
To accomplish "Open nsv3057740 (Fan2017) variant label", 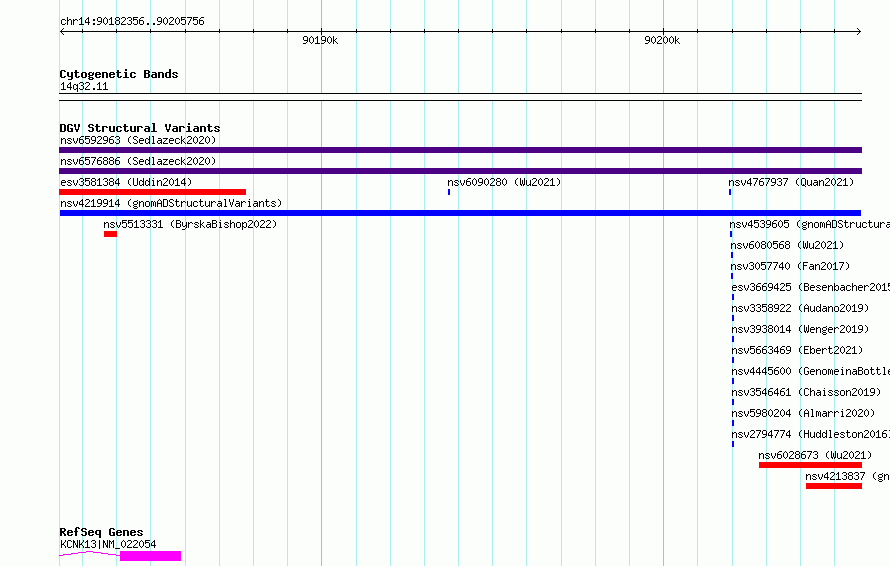I will tap(790, 266).
